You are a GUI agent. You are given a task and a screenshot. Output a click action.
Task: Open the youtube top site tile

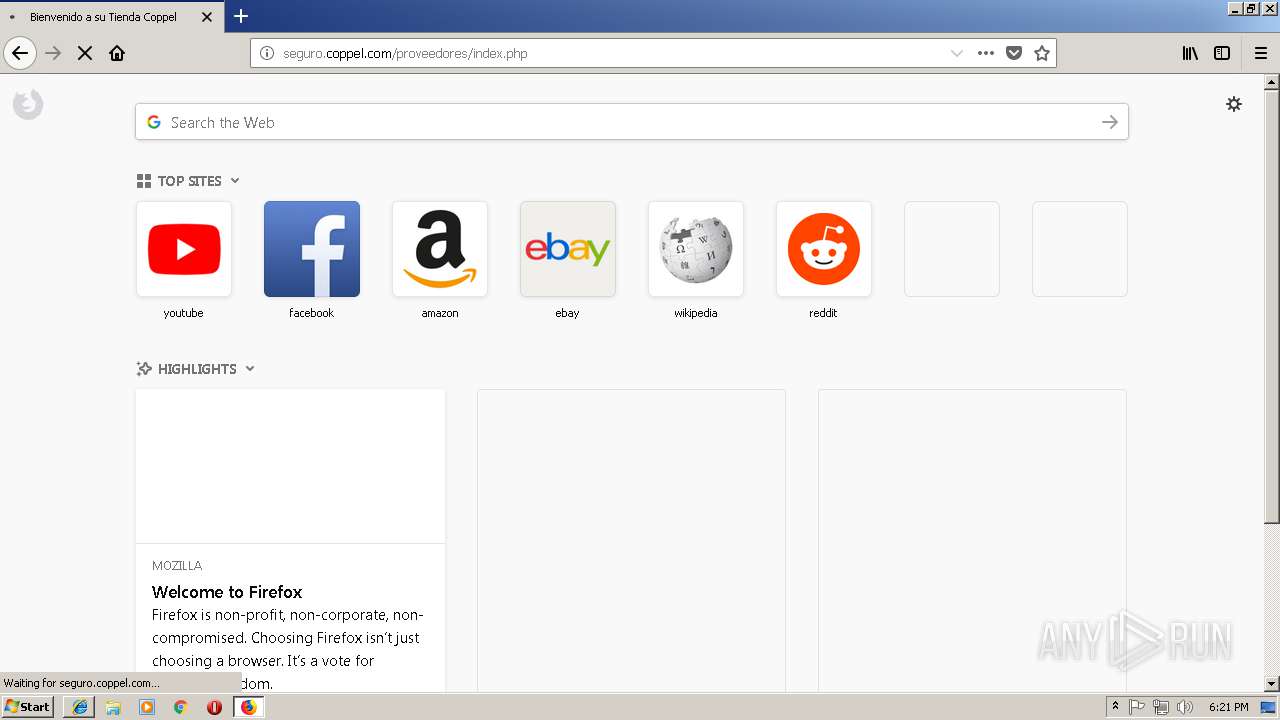point(184,249)
